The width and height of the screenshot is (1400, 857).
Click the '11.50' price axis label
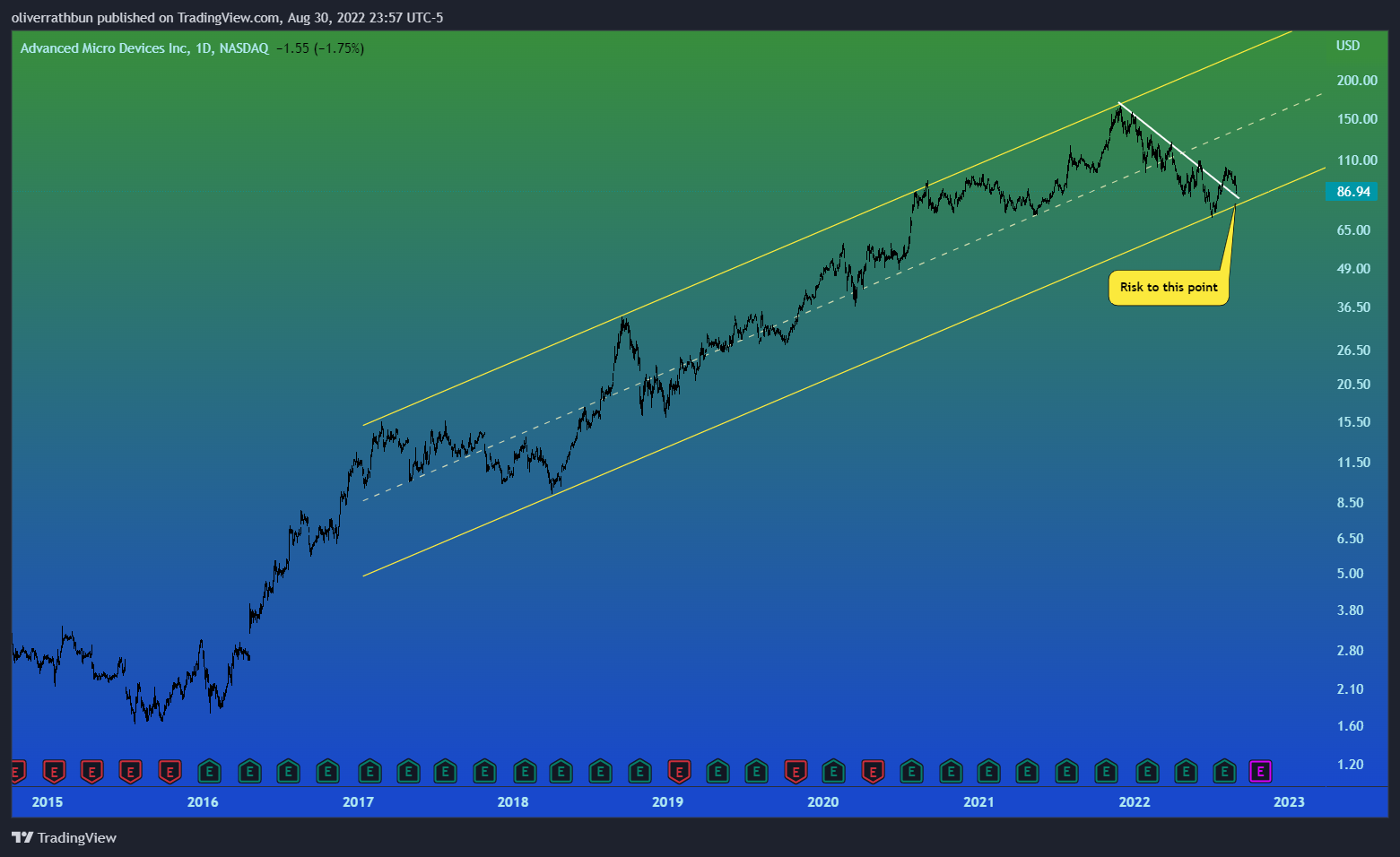[1353, 463]
